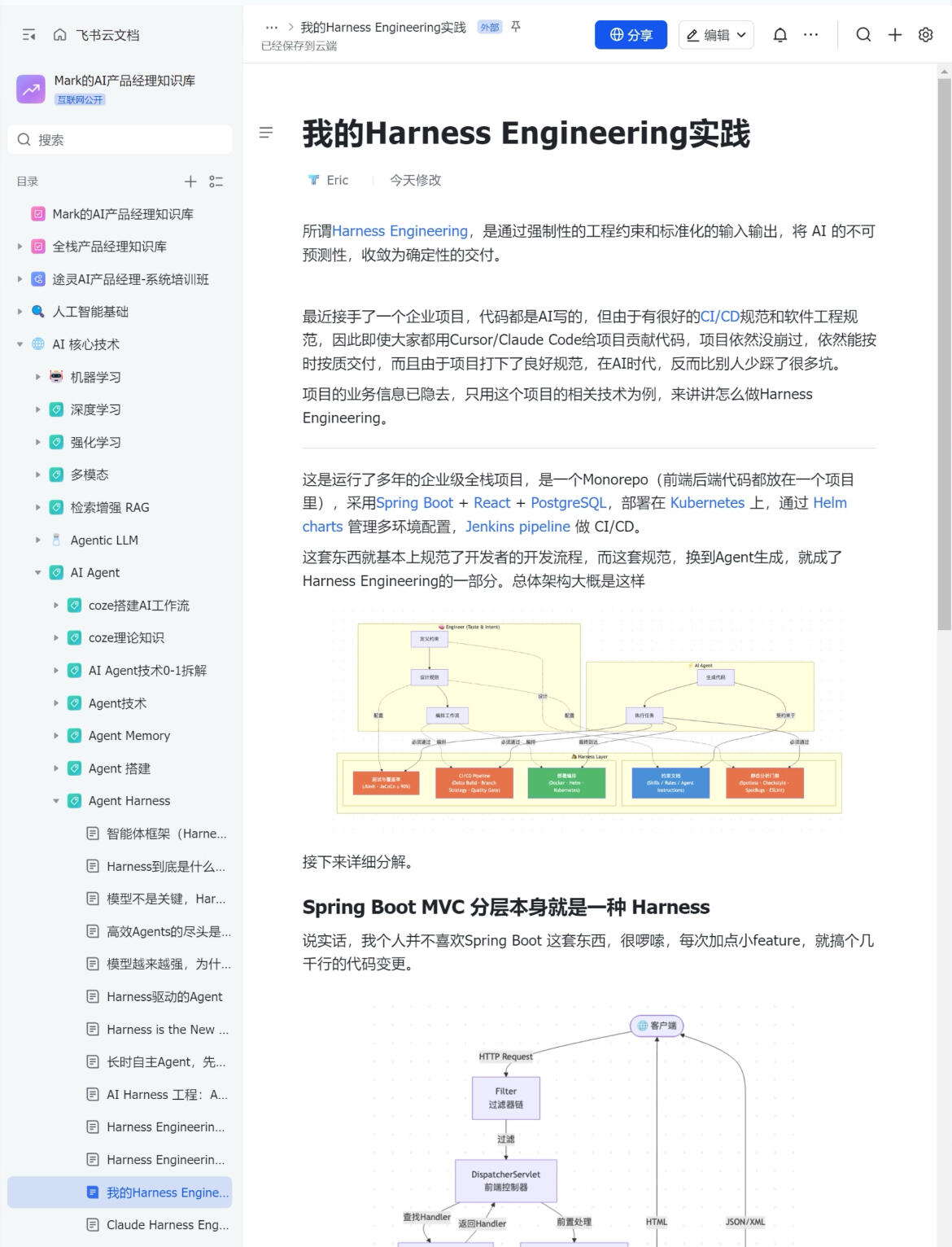
Task: Expand the 人工智能基础 node
Action: coord(20,312)
